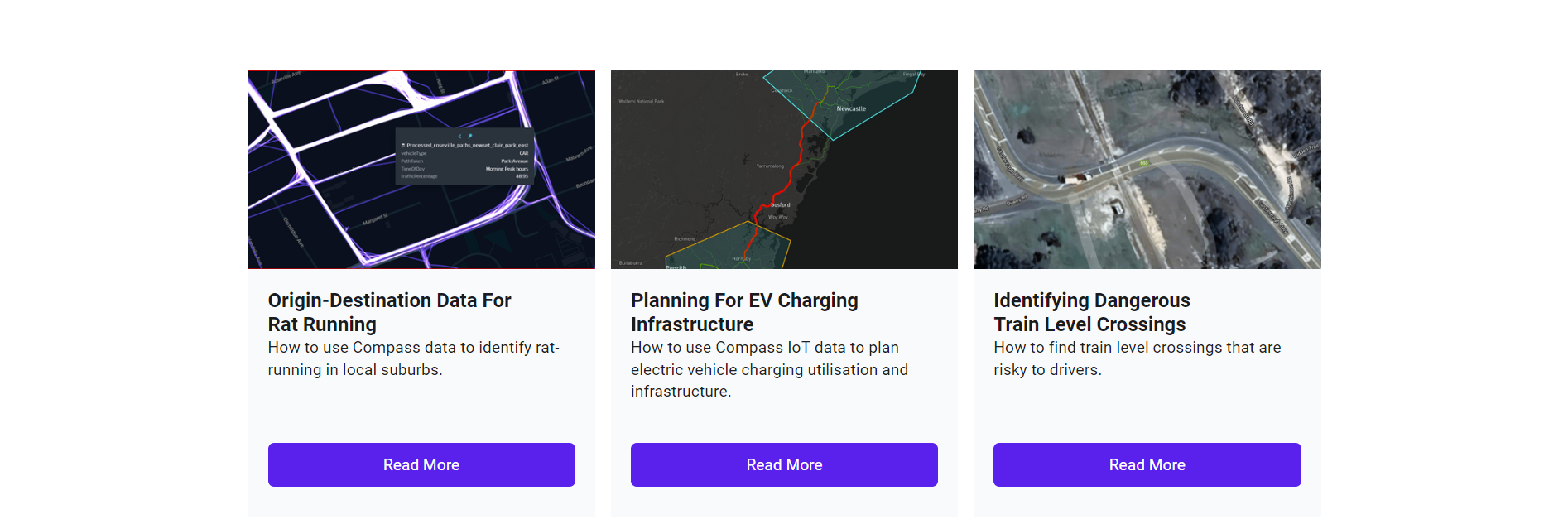Viewport: 1568px width, 524px height.
Task: Click the vehicleType CAR row in the tooltip
Action: click(464, 153)
